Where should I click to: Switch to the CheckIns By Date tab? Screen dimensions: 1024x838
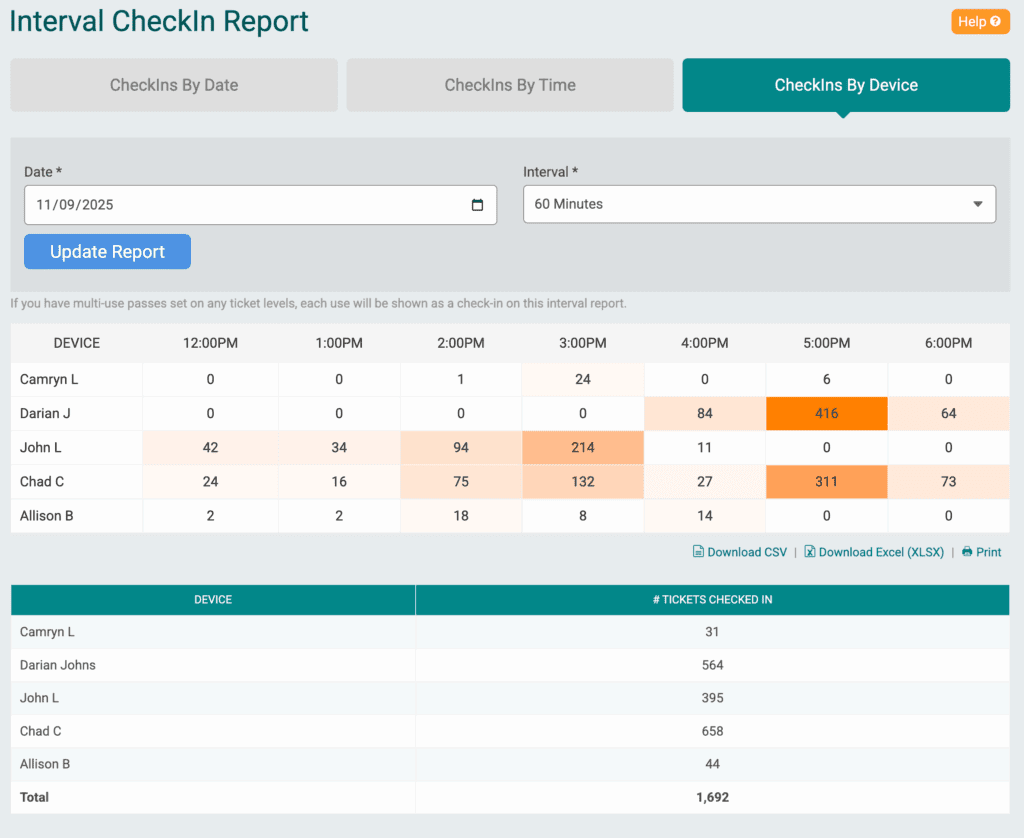pos(173,85)
